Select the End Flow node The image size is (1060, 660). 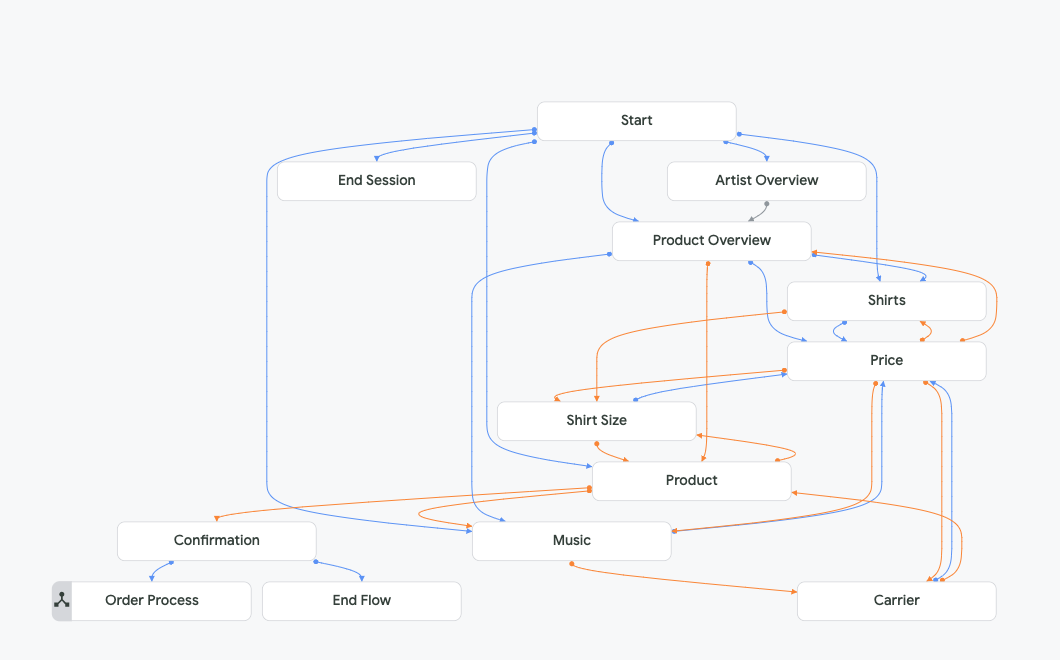(361, 601)
